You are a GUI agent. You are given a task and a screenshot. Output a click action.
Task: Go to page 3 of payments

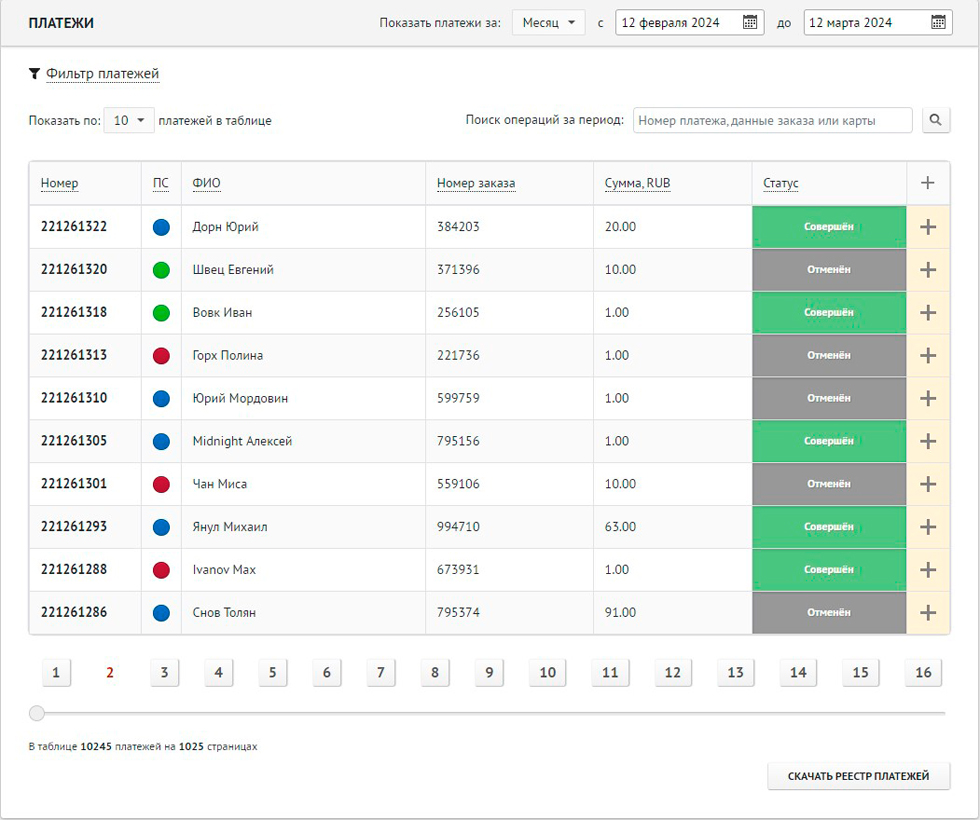tap(164, 673)
